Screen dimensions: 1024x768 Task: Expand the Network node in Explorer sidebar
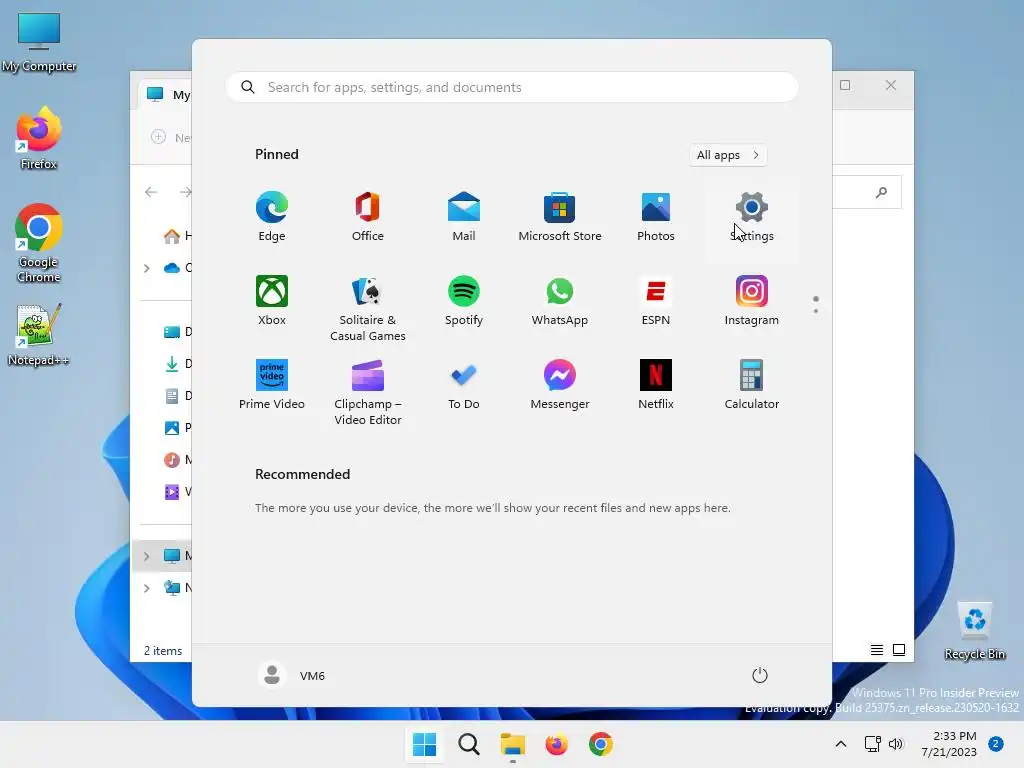(146, 588)
